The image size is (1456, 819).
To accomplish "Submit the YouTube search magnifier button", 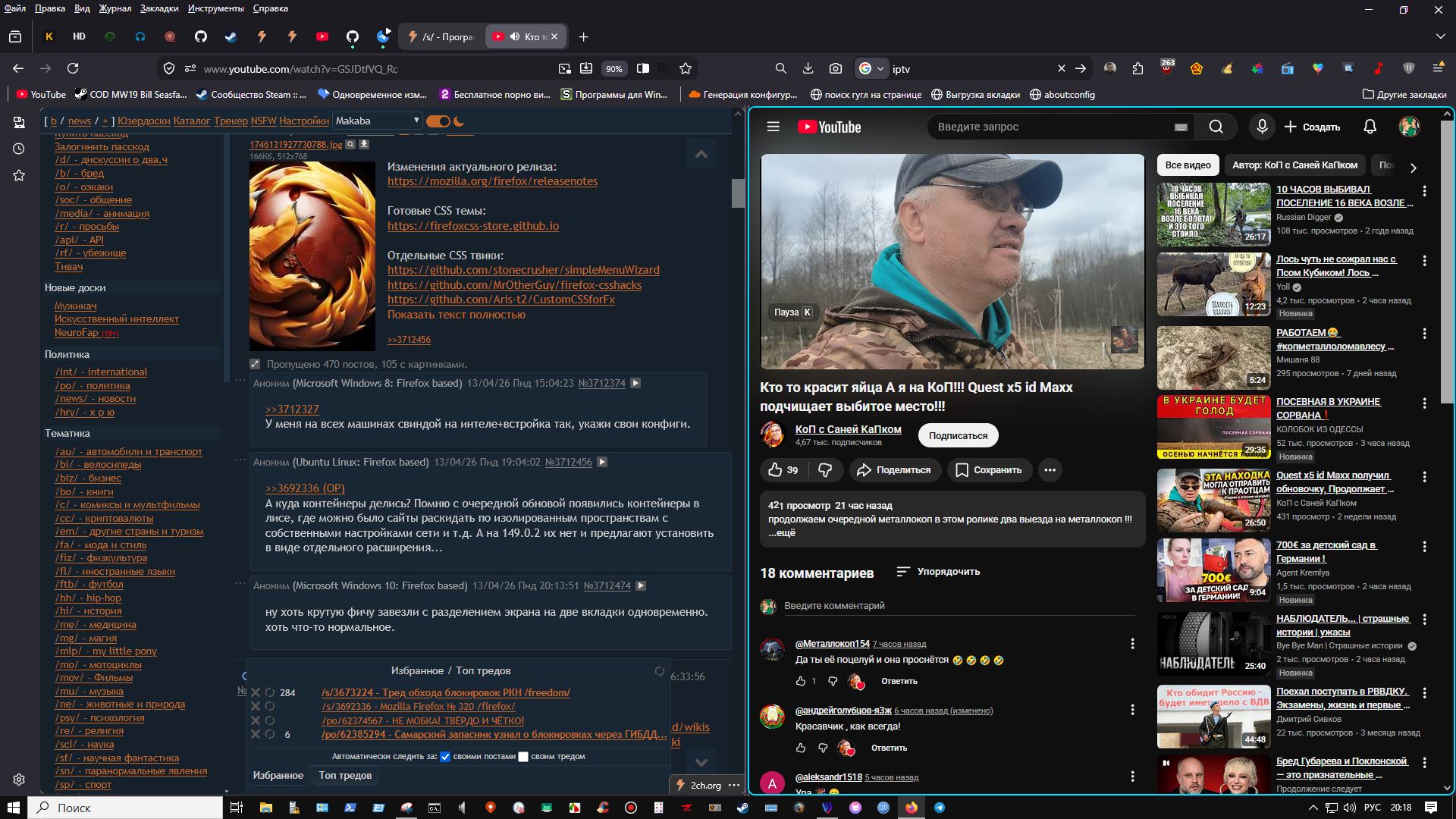I will point(1216,127).
